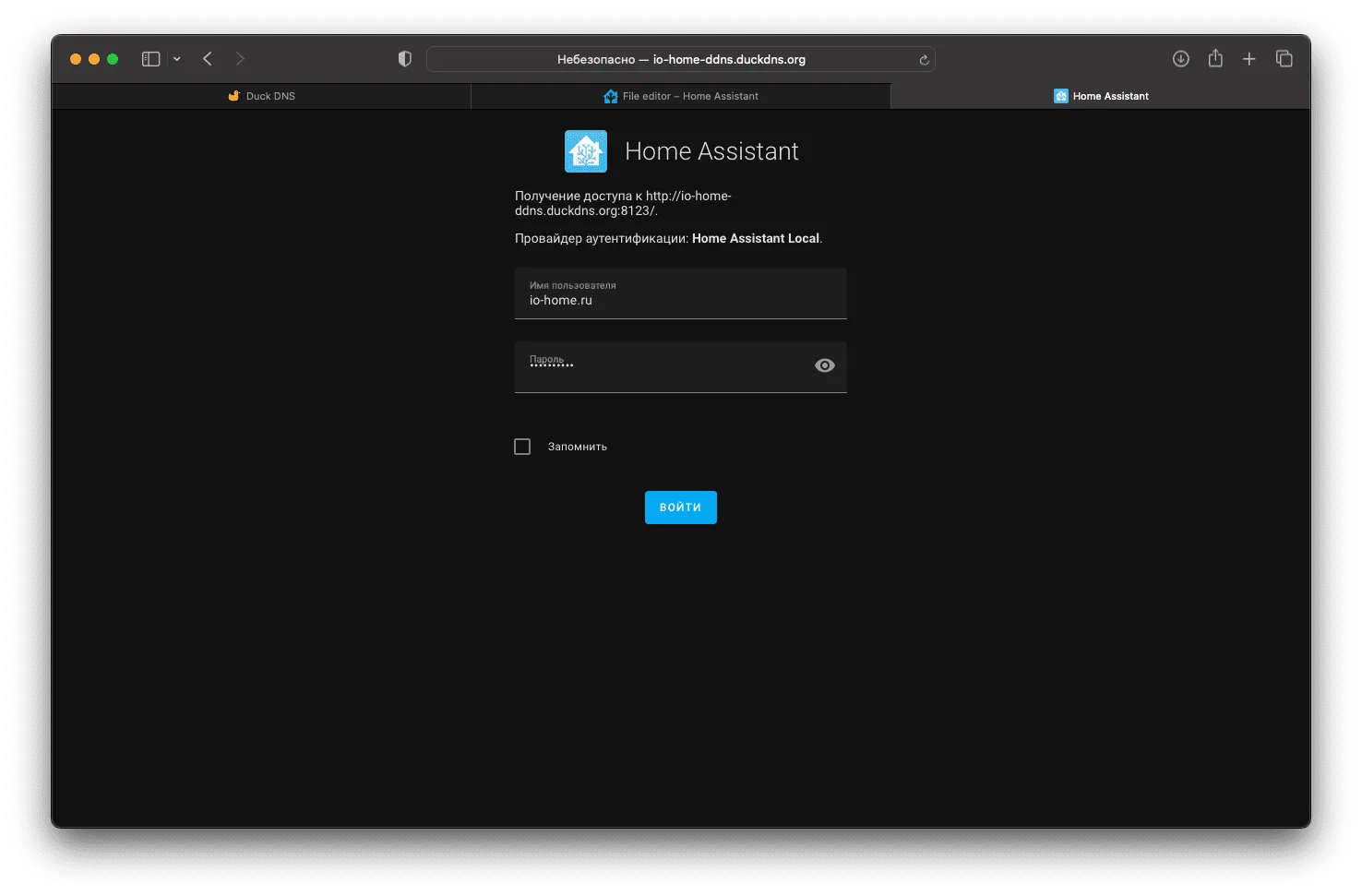Click the Share icon in toolbar
Screen dimensions: 1362x896
click(1215, 58)
